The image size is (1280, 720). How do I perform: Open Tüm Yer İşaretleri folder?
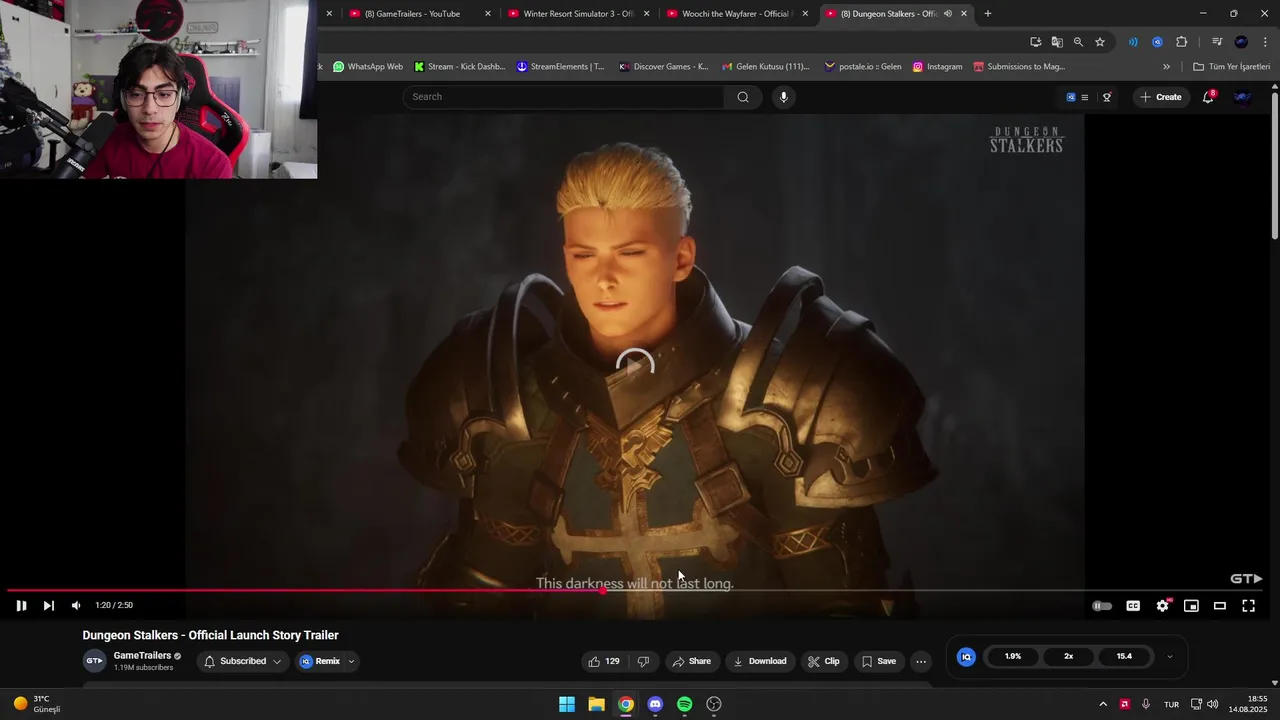1231,67
